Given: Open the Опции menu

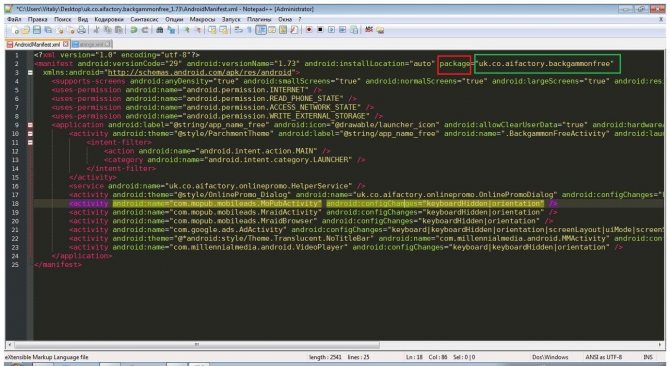Looking at the screenshot, I should tap(174, 19).
